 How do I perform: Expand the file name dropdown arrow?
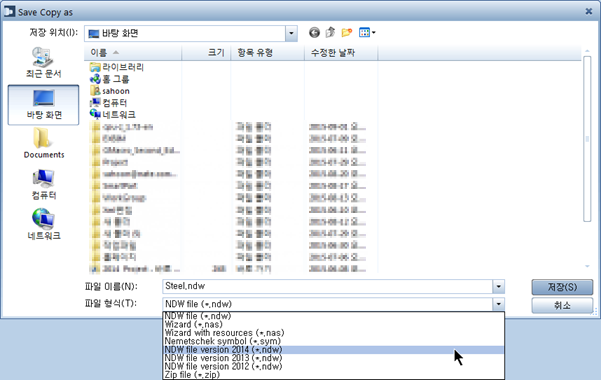tap(498, 286)
